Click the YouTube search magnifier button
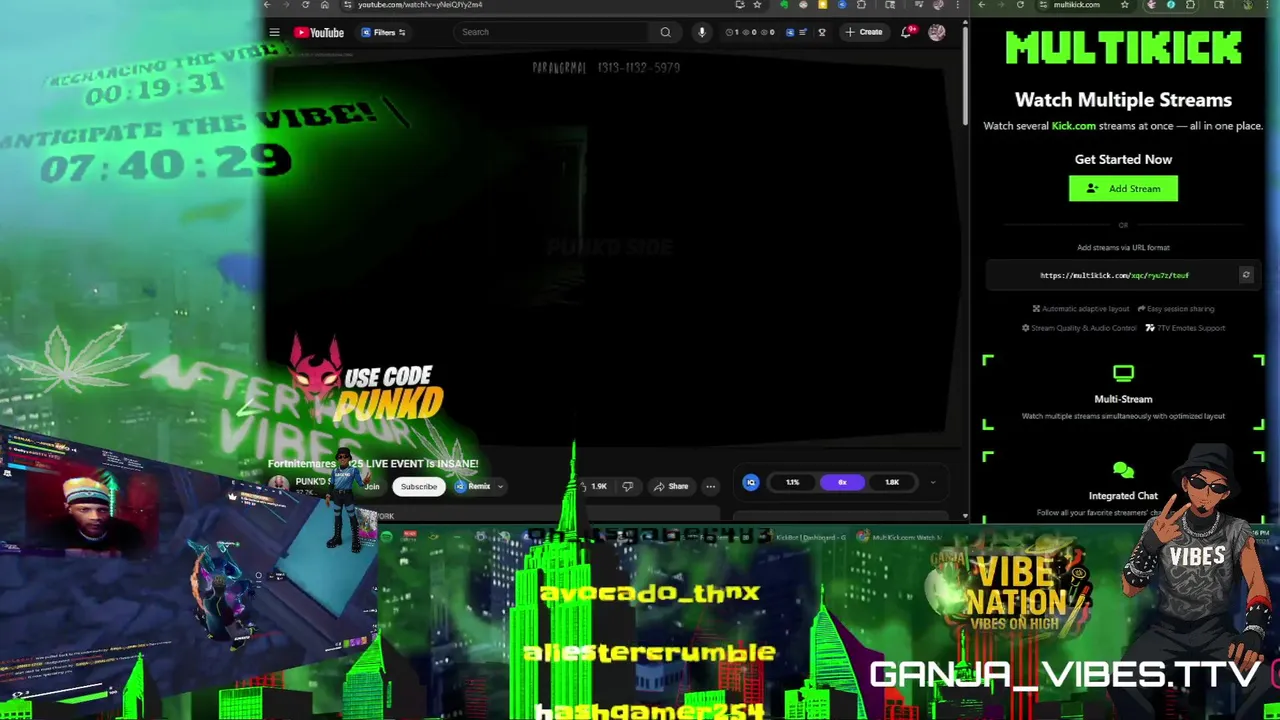 click(x=665, y=32)
